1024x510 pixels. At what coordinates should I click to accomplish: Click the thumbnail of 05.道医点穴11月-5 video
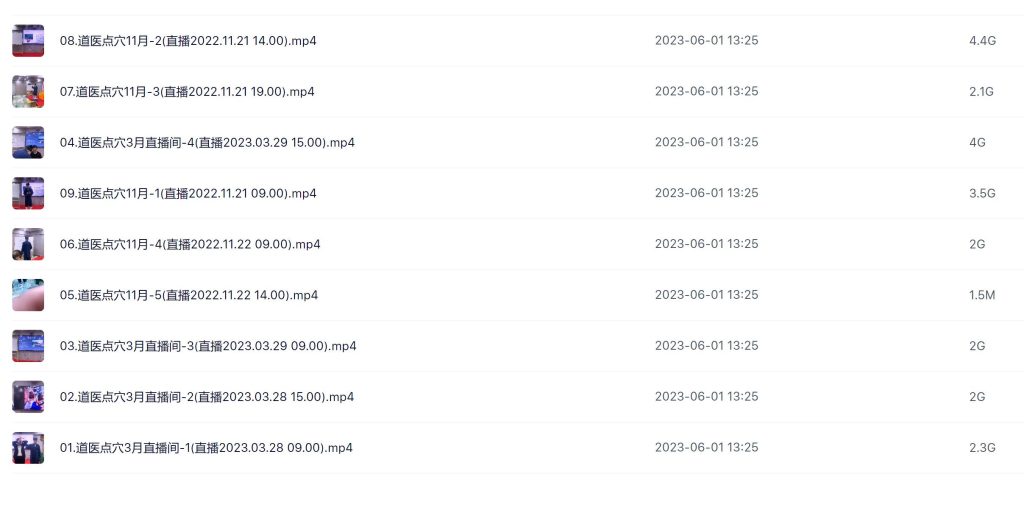(x=28, y=296)
